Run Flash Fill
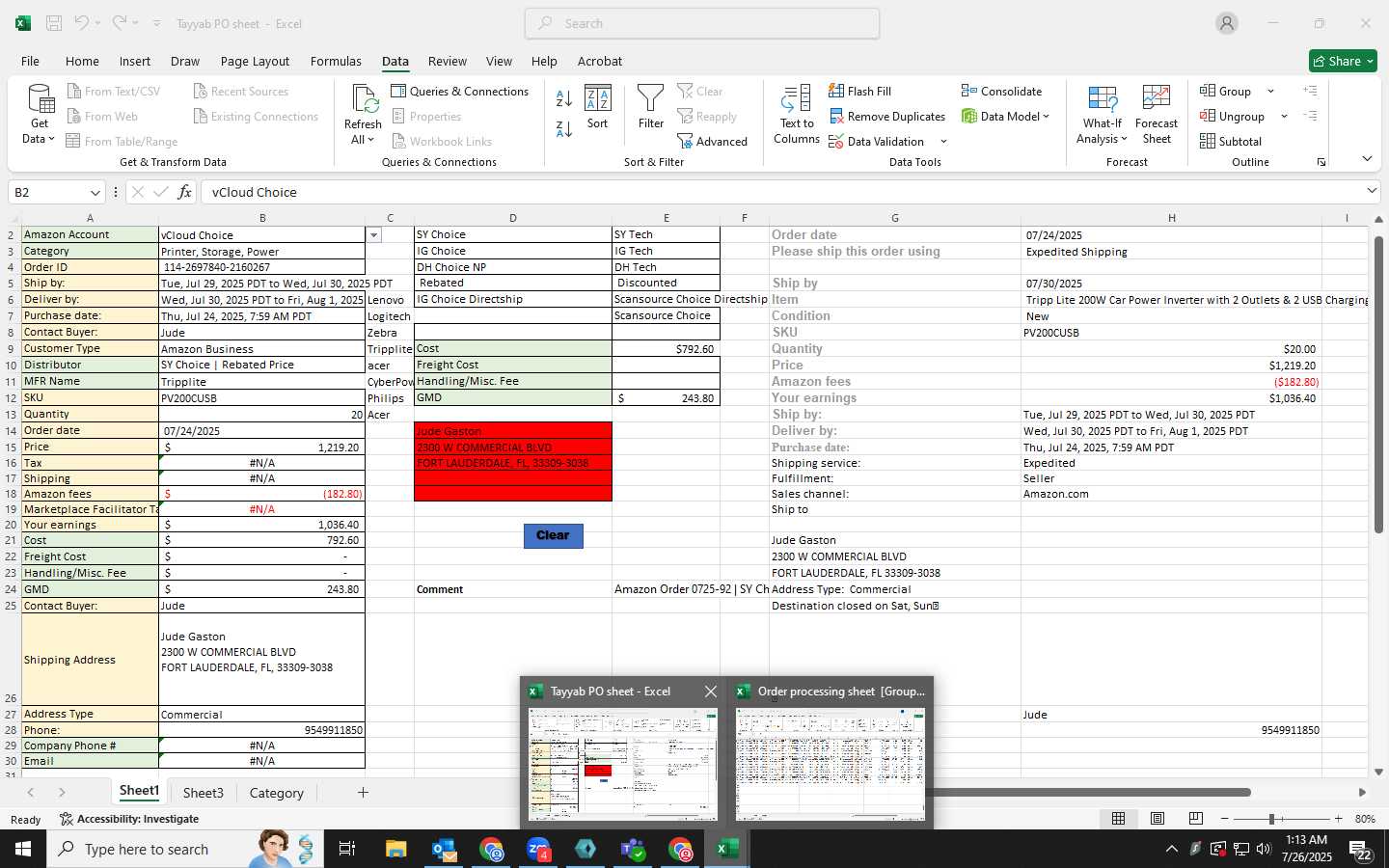This screenshot has height=868, width=1389. pyautogui.click(x=859, y=92)
